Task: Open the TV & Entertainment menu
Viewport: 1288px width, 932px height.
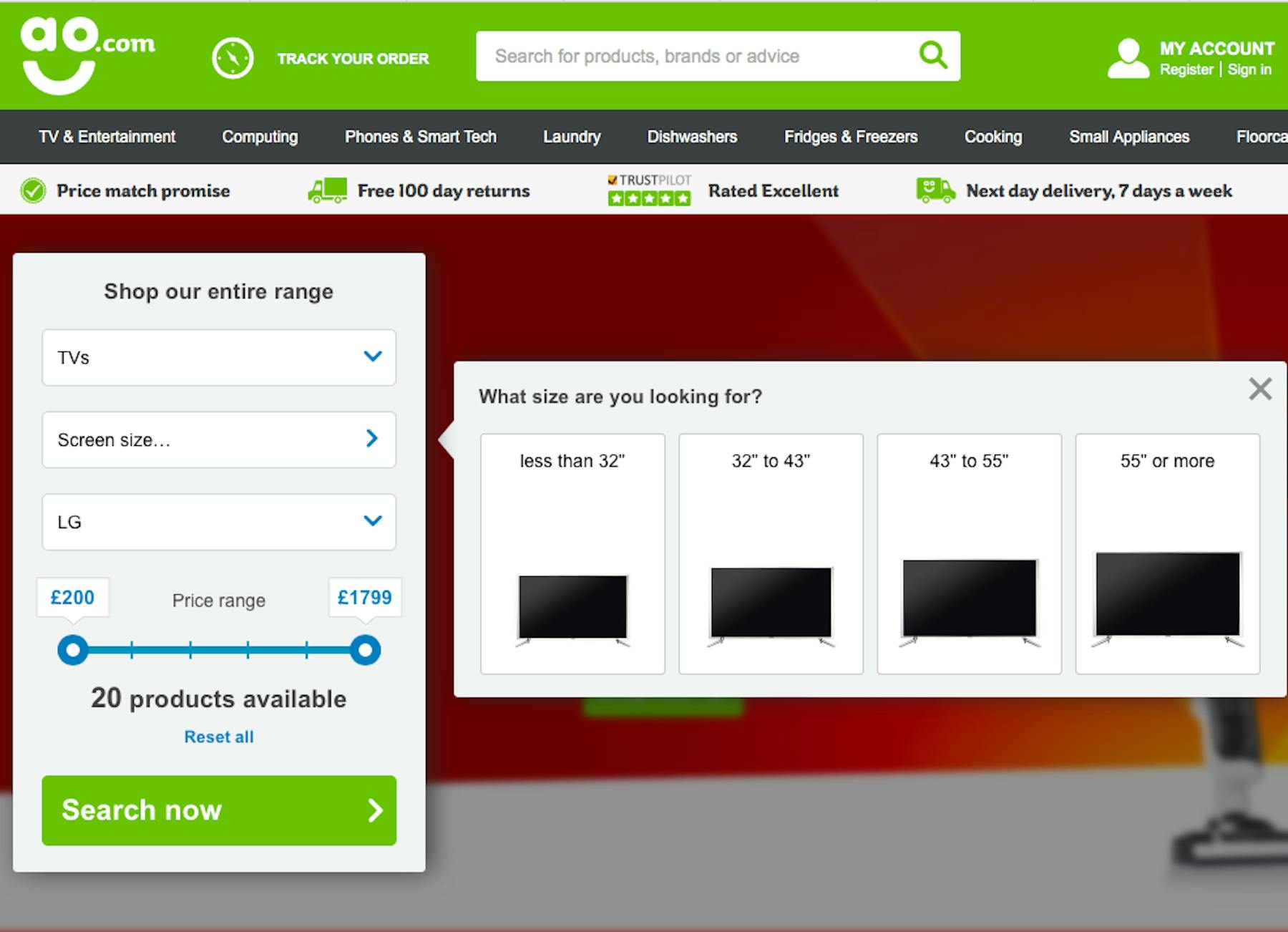Action: tap(107, 137)
